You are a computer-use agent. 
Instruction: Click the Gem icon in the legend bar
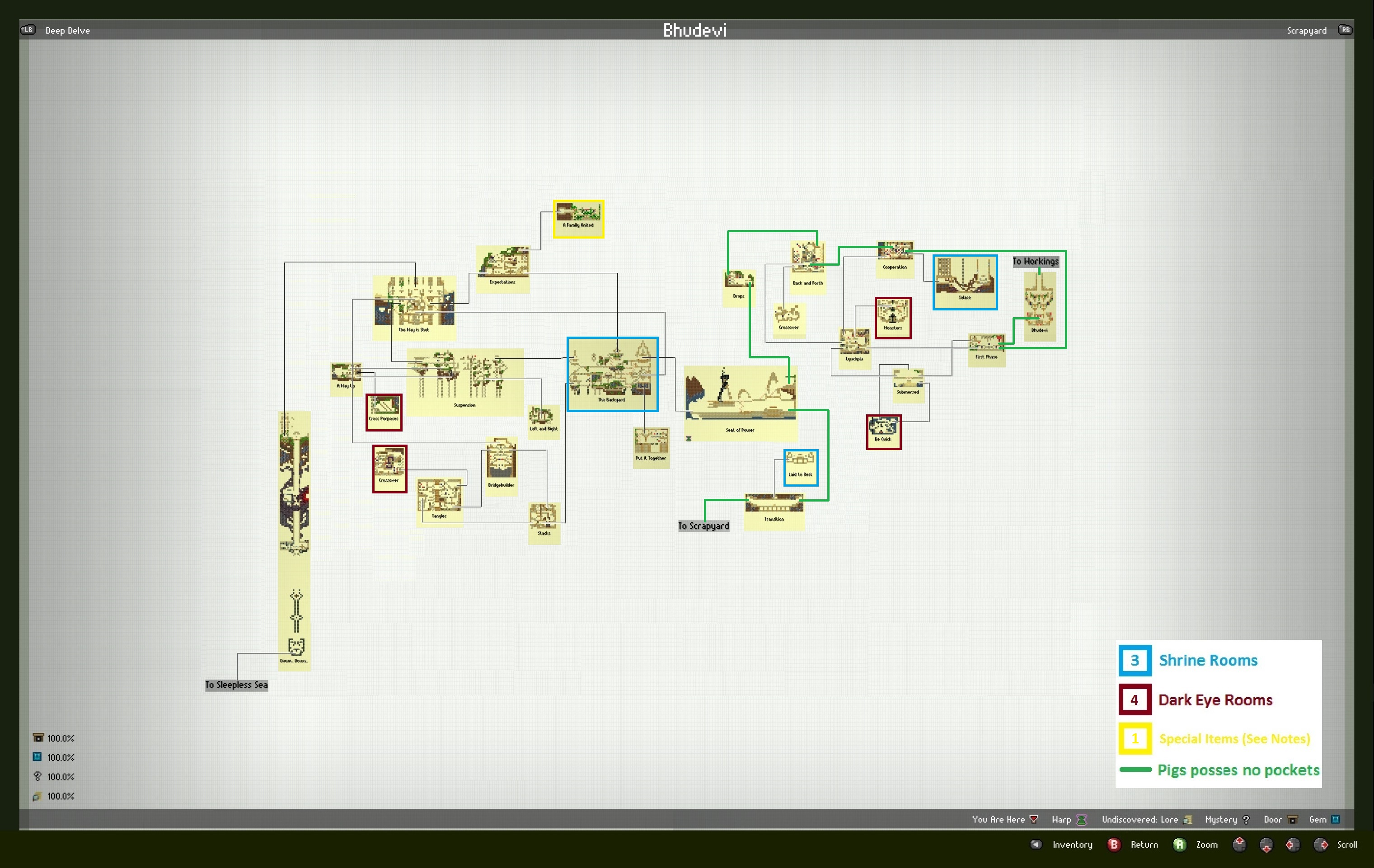pos(1335,820)
